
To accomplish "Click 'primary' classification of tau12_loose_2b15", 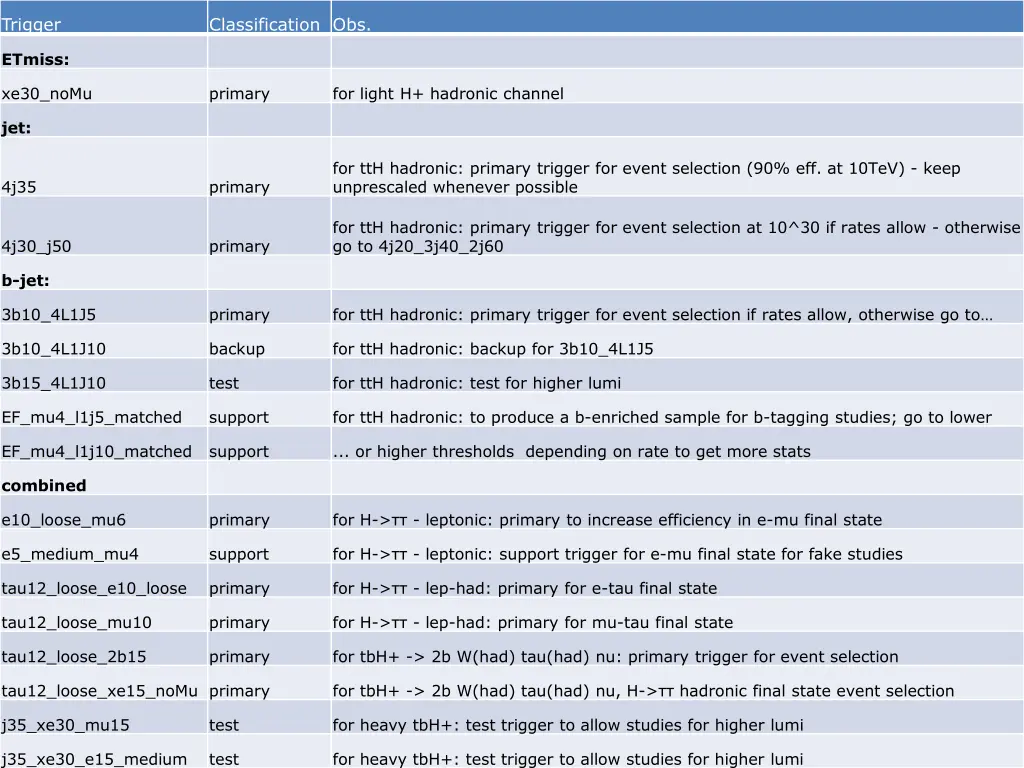I will coord(269,648).
